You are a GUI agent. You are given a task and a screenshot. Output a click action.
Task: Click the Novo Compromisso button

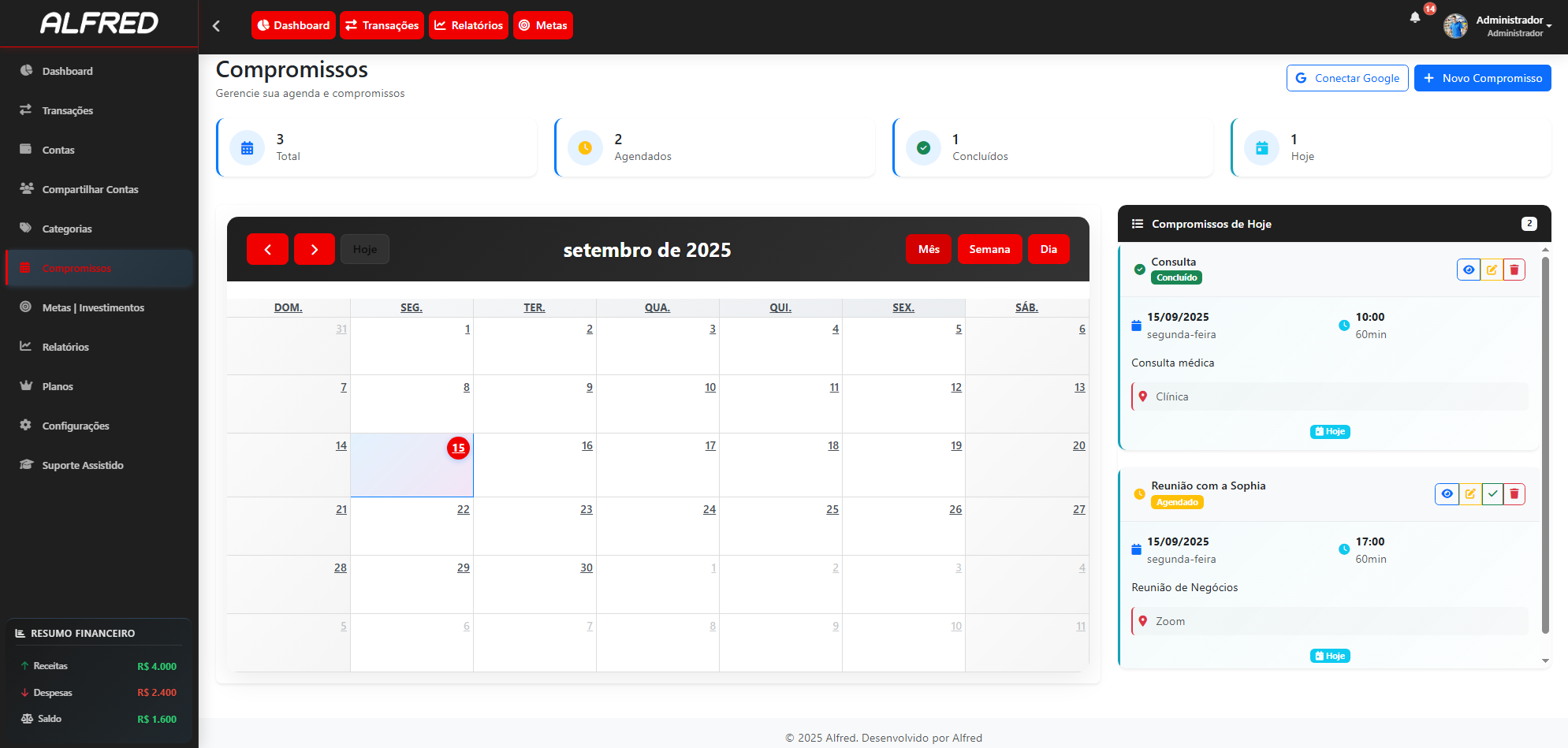click(1482, 78)
